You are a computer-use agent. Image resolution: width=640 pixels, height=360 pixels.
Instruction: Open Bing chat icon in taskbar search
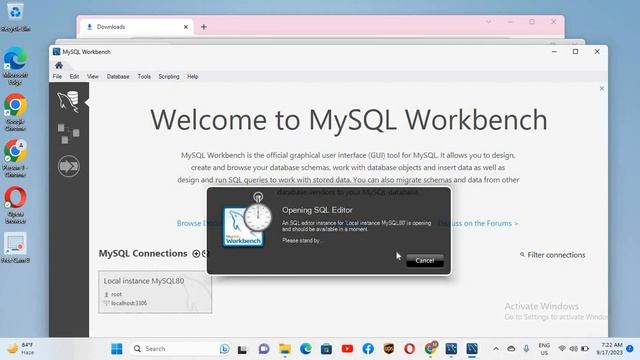pos(224,349)
